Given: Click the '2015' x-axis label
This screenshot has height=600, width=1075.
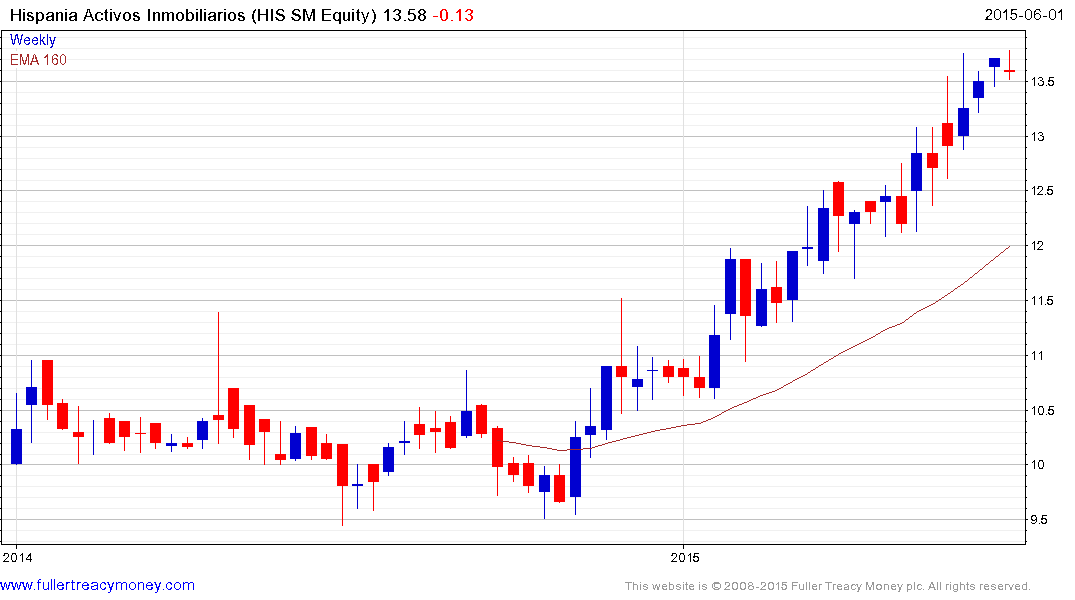Looking at the screenshot, I should pos(684,557).
